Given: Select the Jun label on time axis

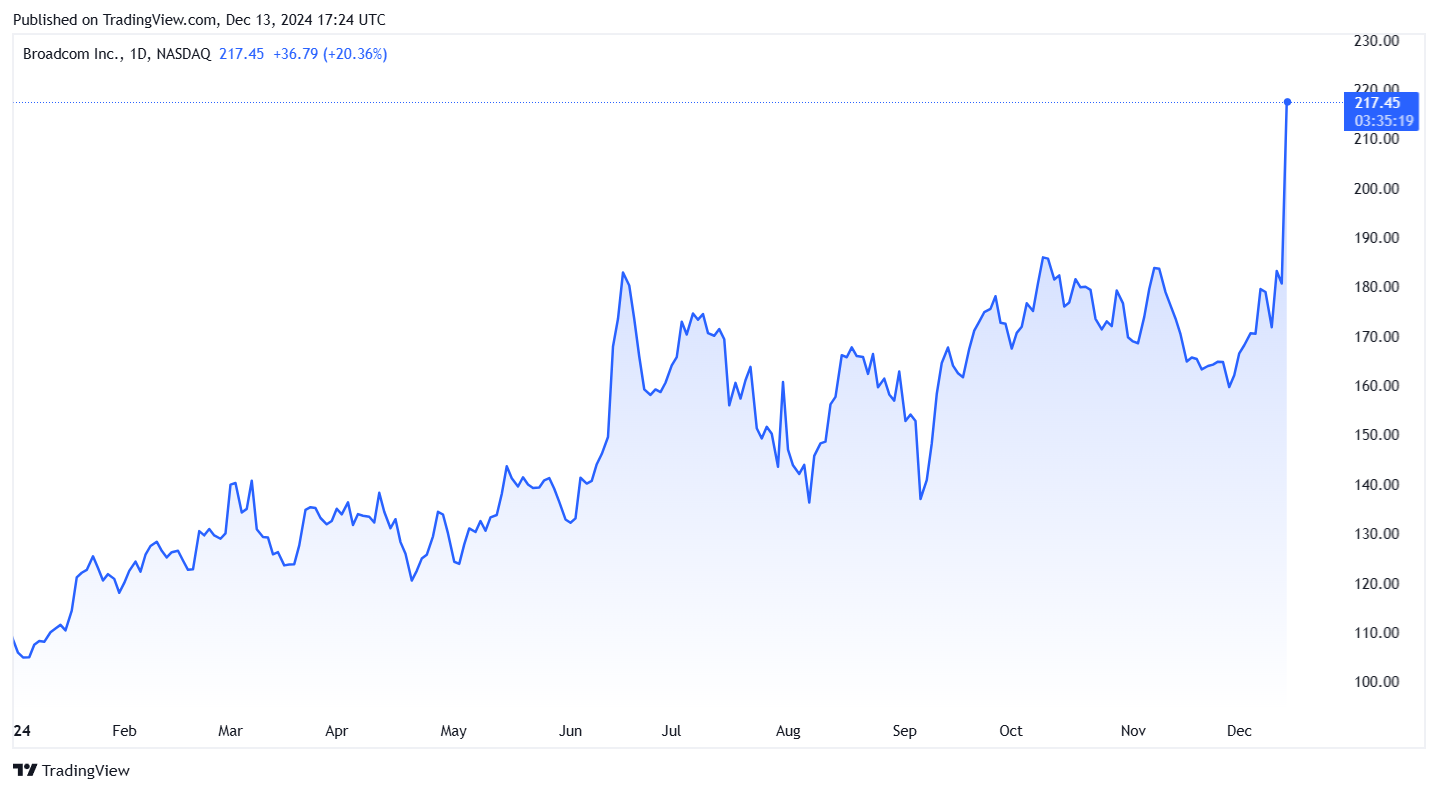Looking at the screenshot, I should coord(570,731).
